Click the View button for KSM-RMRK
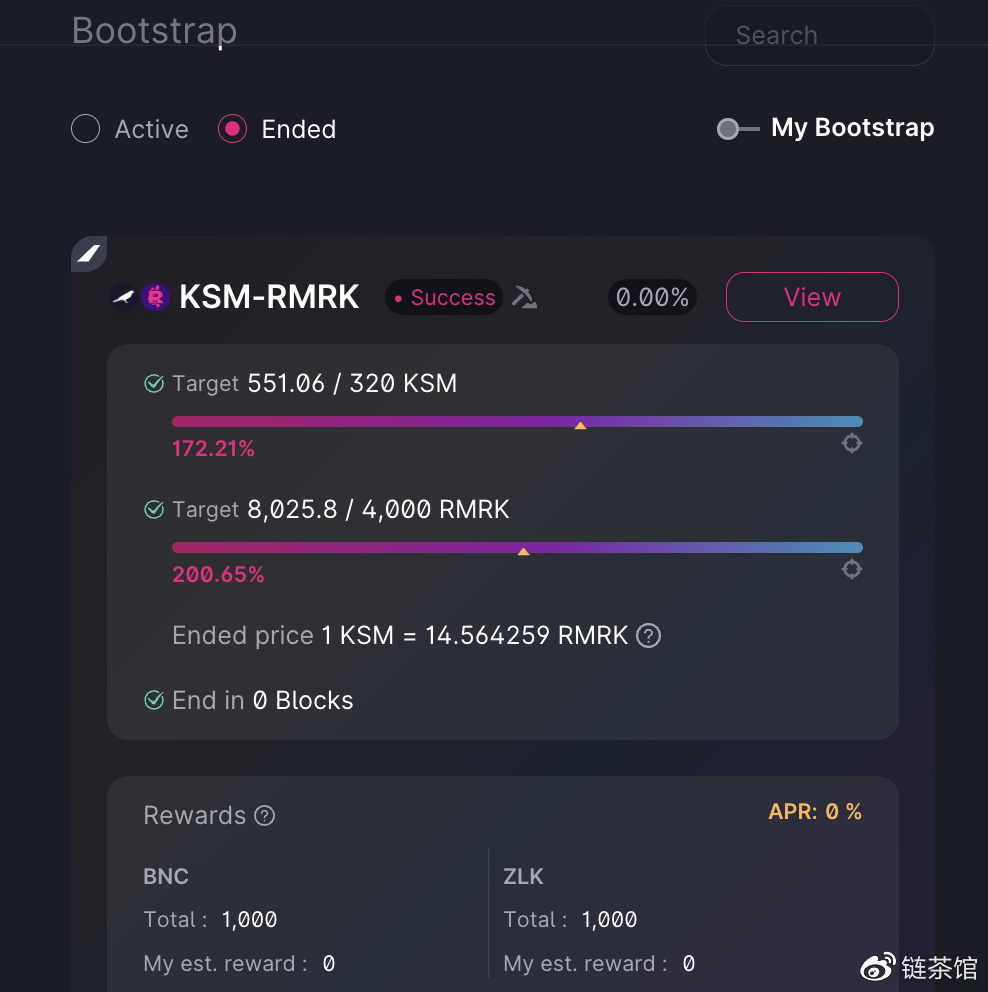Screen dimensions: 988x992 pyautogui.click(x=812, y=297)
